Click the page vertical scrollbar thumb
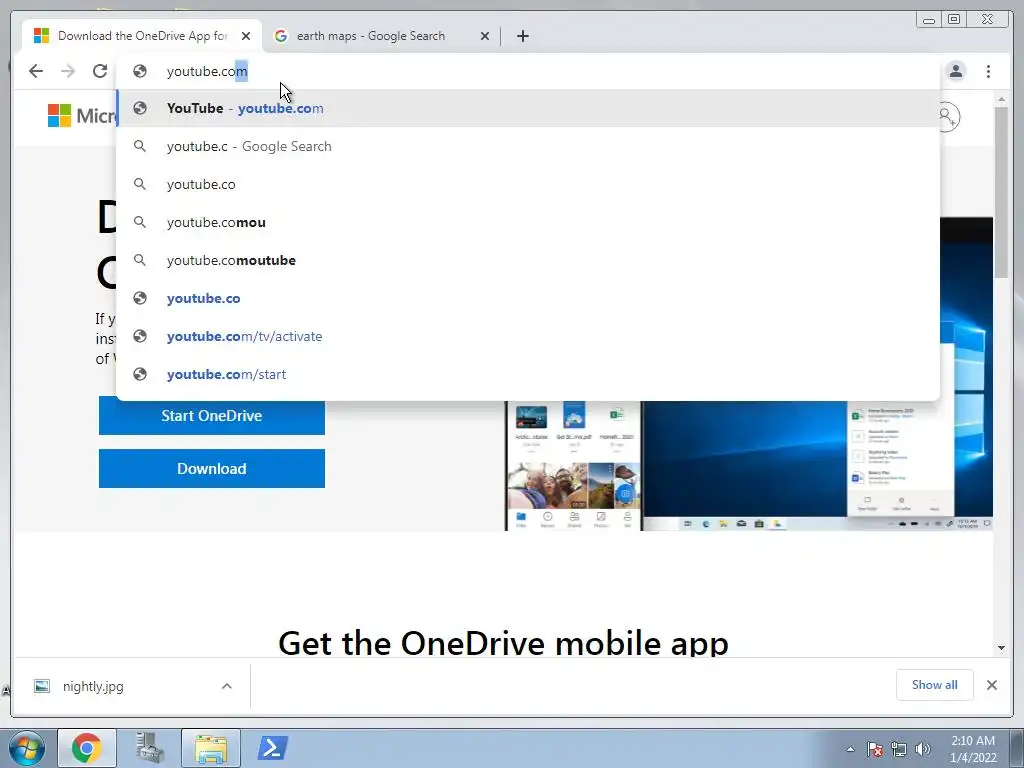The height and width of the screenshot is (768, 1024). pos(1001,192)
